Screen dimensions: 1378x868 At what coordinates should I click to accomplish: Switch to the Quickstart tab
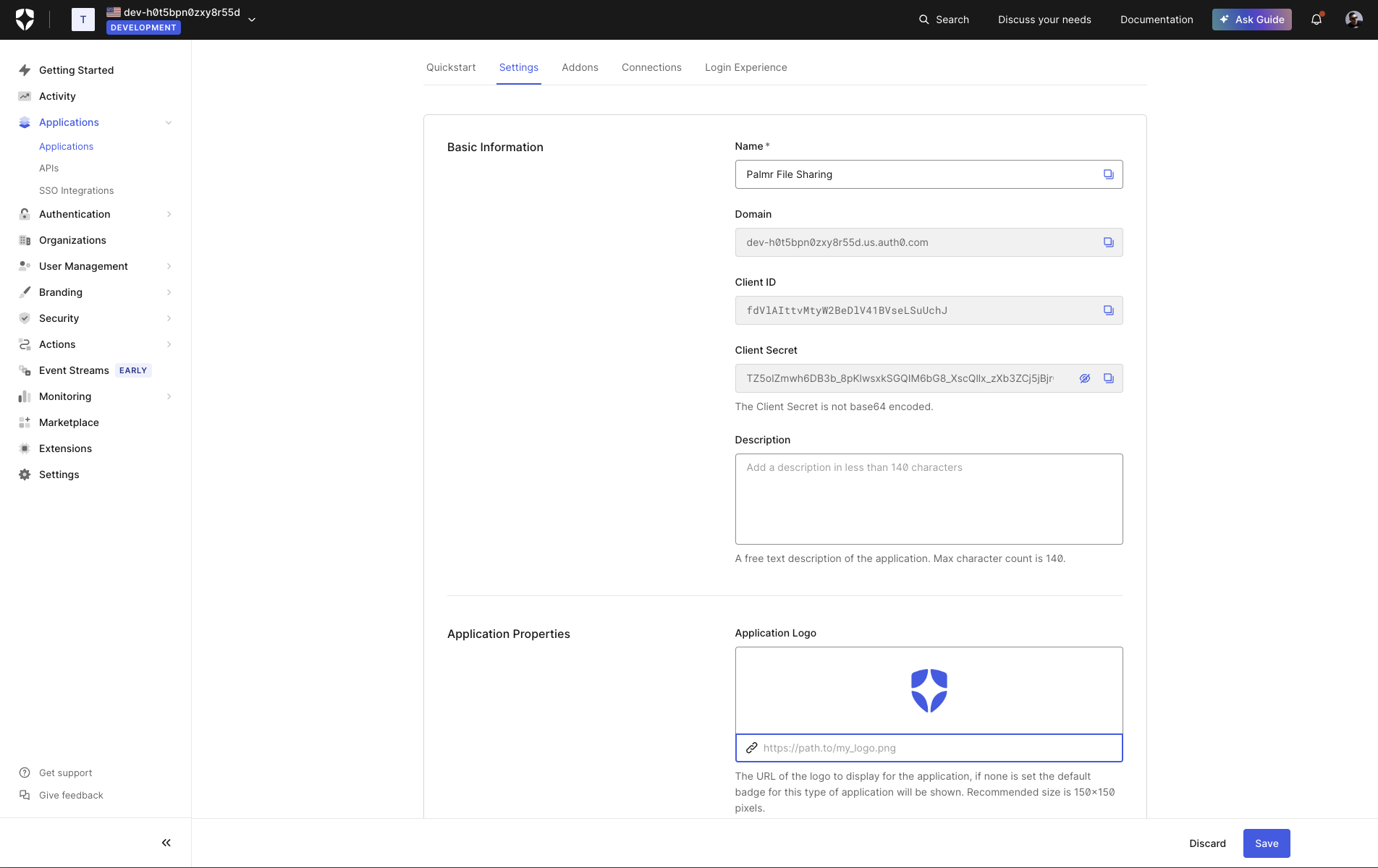coord(451,67)
